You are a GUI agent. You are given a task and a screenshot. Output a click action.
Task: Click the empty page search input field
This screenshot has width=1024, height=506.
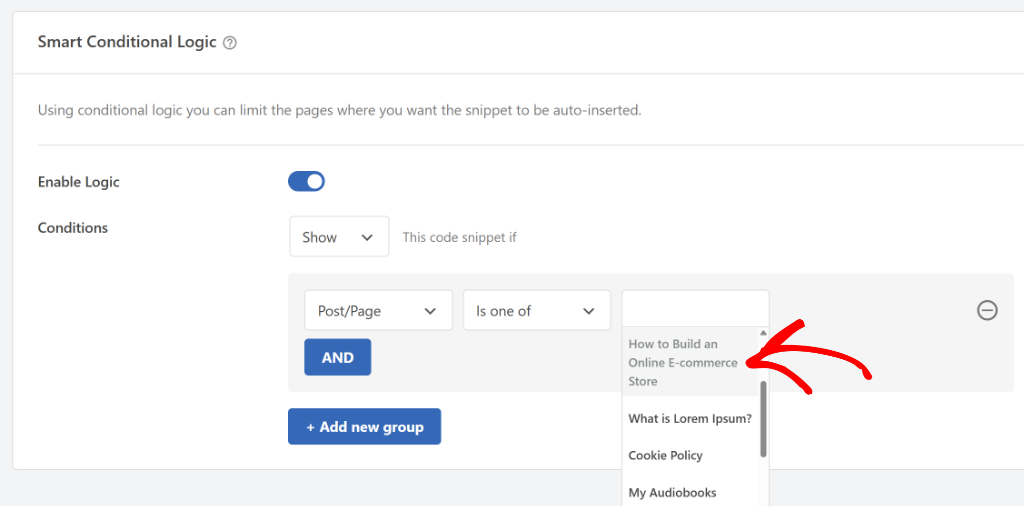(x=696, y=308)
